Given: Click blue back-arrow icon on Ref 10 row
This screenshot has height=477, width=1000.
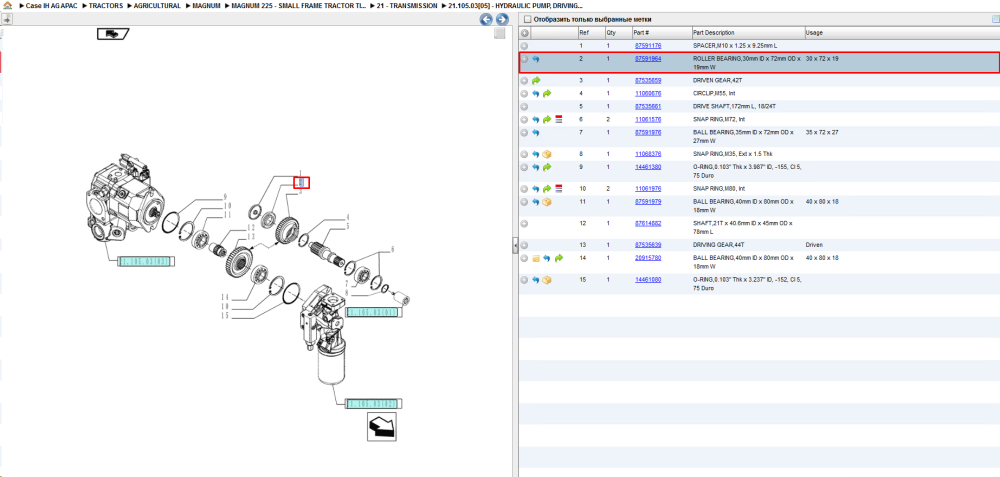Looking at the screenshot, I should pyautogui.click(x=536, y=189).
